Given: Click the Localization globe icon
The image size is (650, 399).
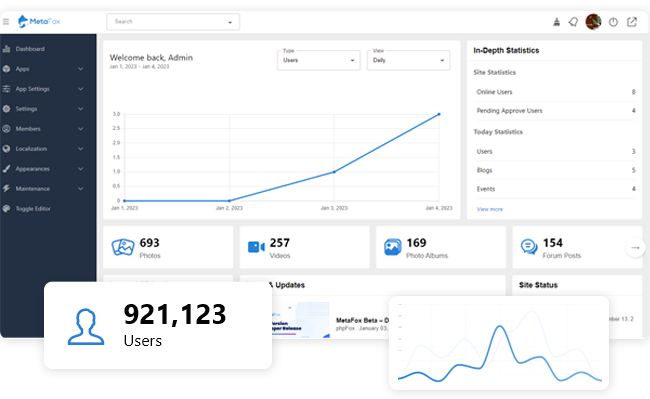Looking at the screenshot, I should click(6, 149).
